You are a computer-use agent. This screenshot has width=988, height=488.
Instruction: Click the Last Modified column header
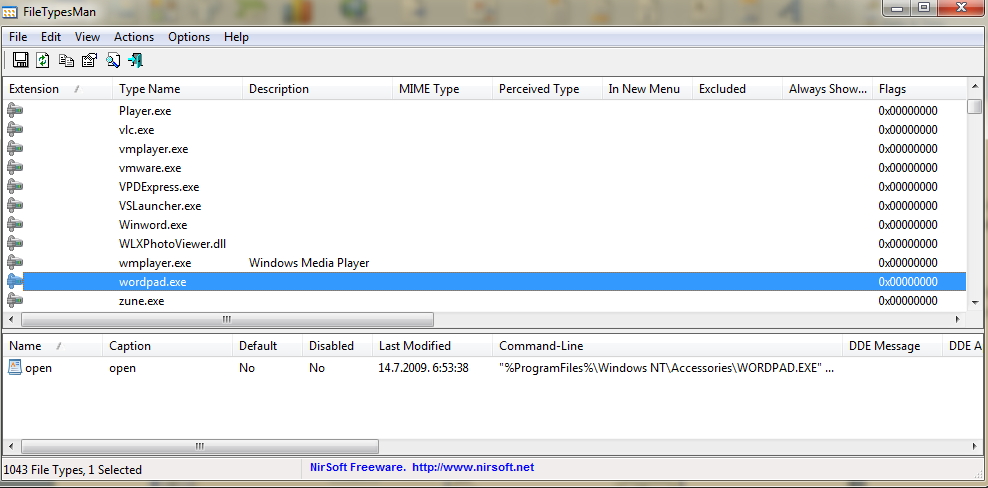pos(415,346)
